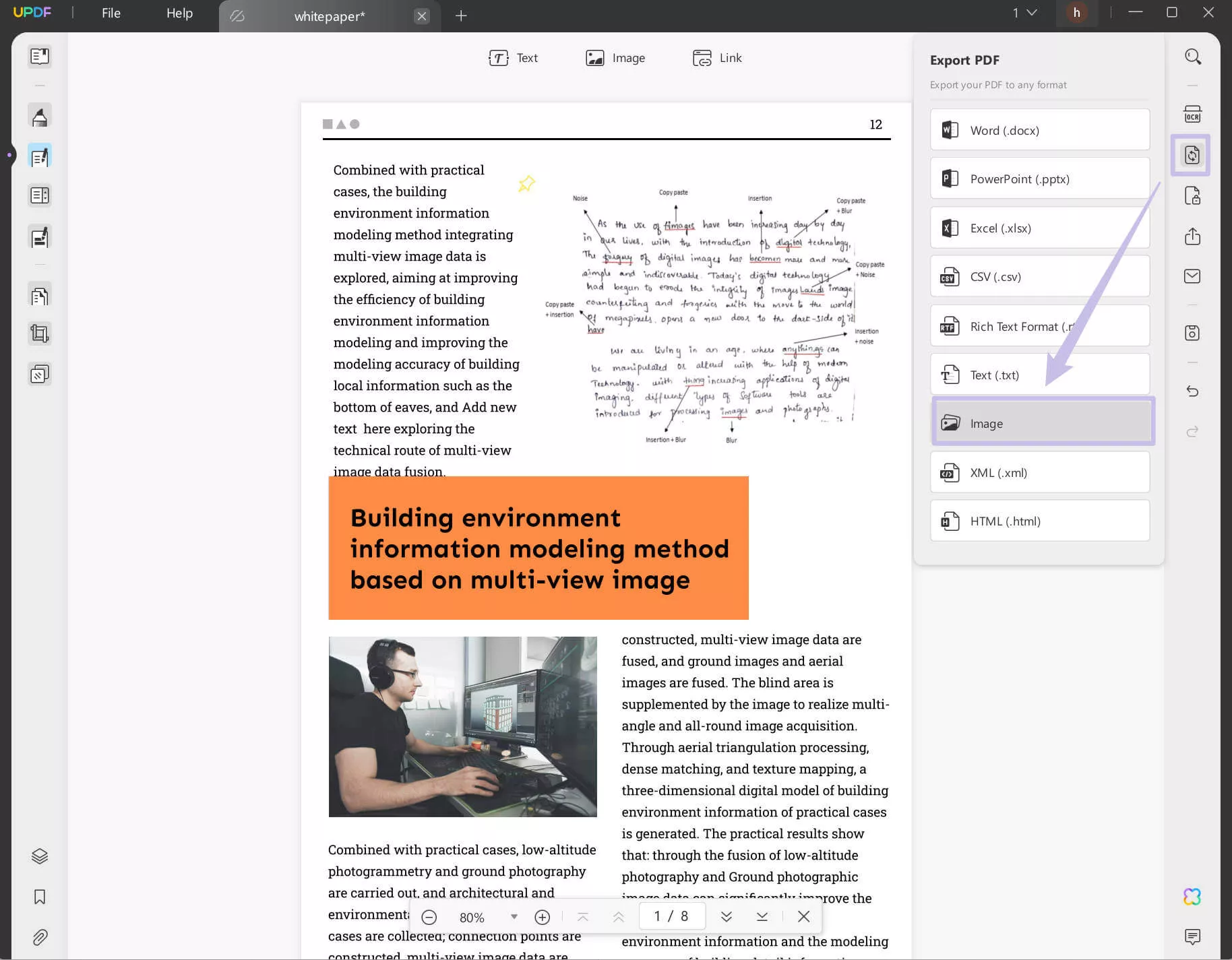
Task: Zoom out with the minus button
Action: coord(429,917)
